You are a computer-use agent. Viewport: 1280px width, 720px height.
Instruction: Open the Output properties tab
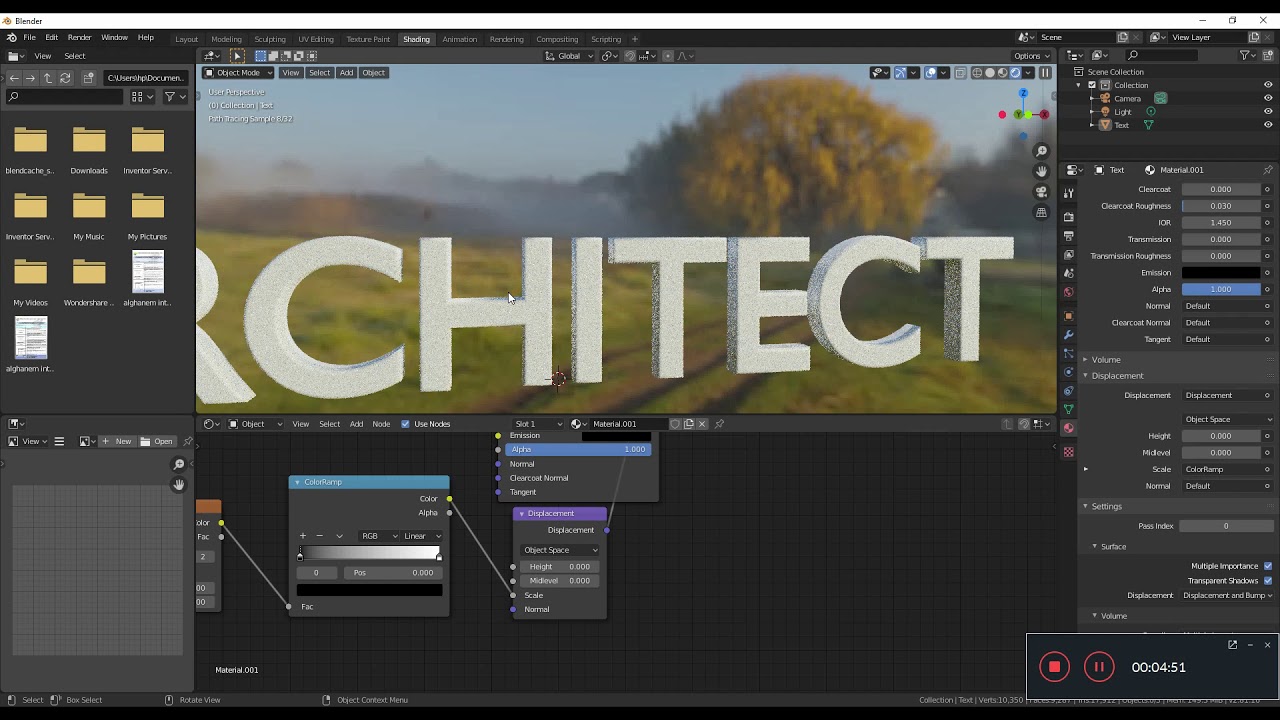[1068, 235]
